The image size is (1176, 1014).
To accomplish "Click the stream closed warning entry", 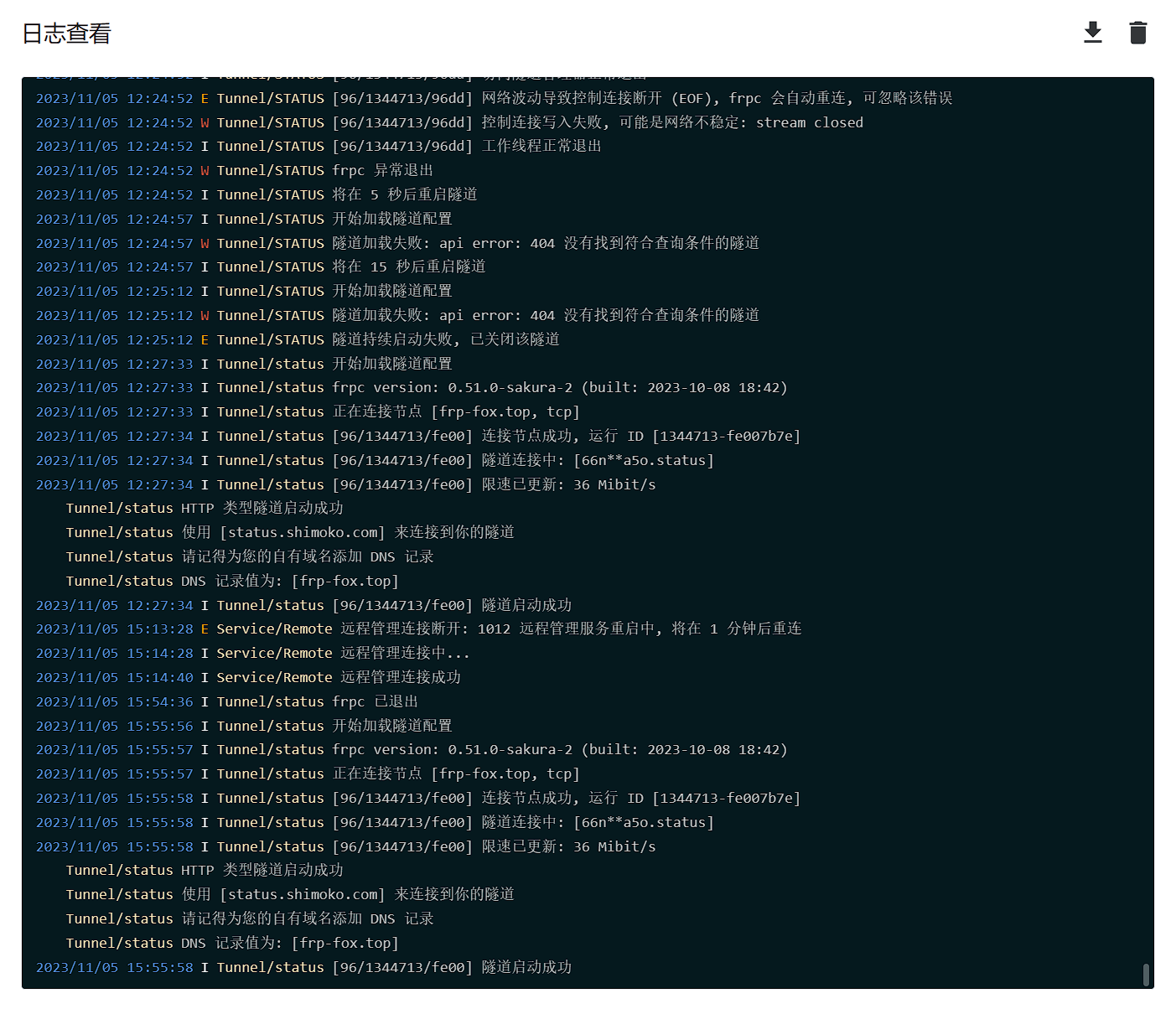I will [449, 122].
